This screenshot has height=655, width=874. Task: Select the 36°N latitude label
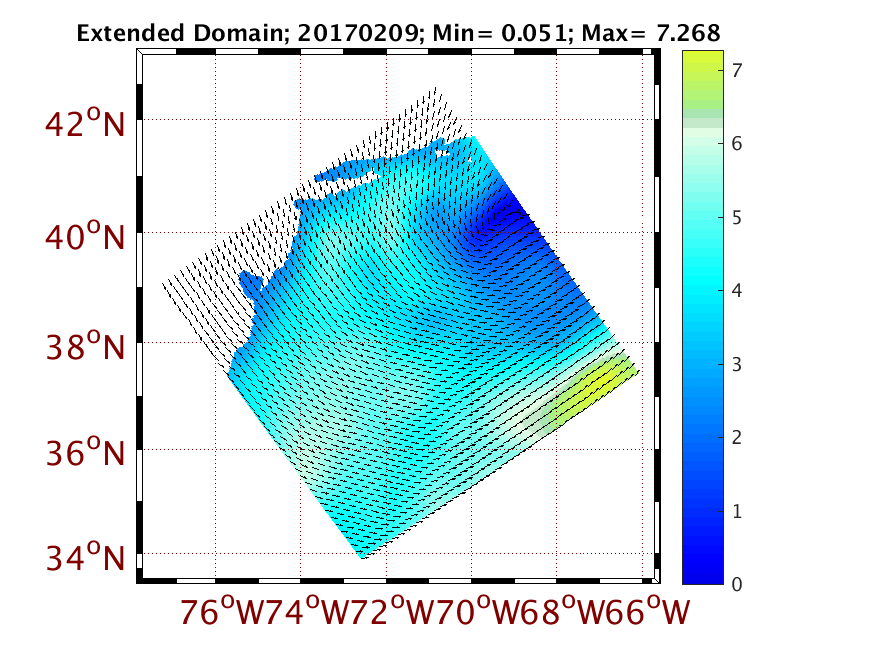pos(85,452)
